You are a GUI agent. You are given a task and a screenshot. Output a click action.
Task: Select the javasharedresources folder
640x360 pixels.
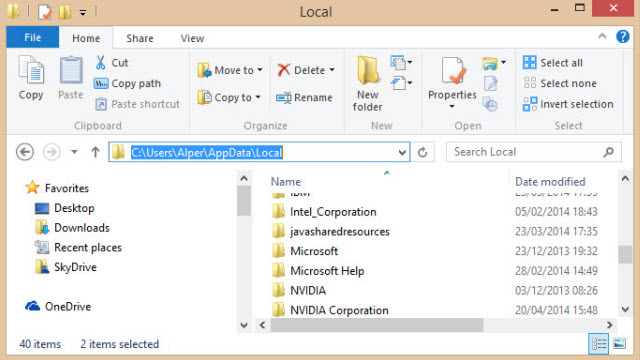[x=331, y=231]
